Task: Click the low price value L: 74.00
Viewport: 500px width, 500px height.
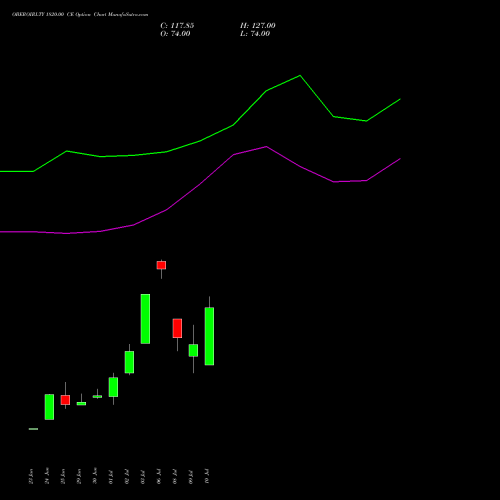Action: tap(255, 34)
